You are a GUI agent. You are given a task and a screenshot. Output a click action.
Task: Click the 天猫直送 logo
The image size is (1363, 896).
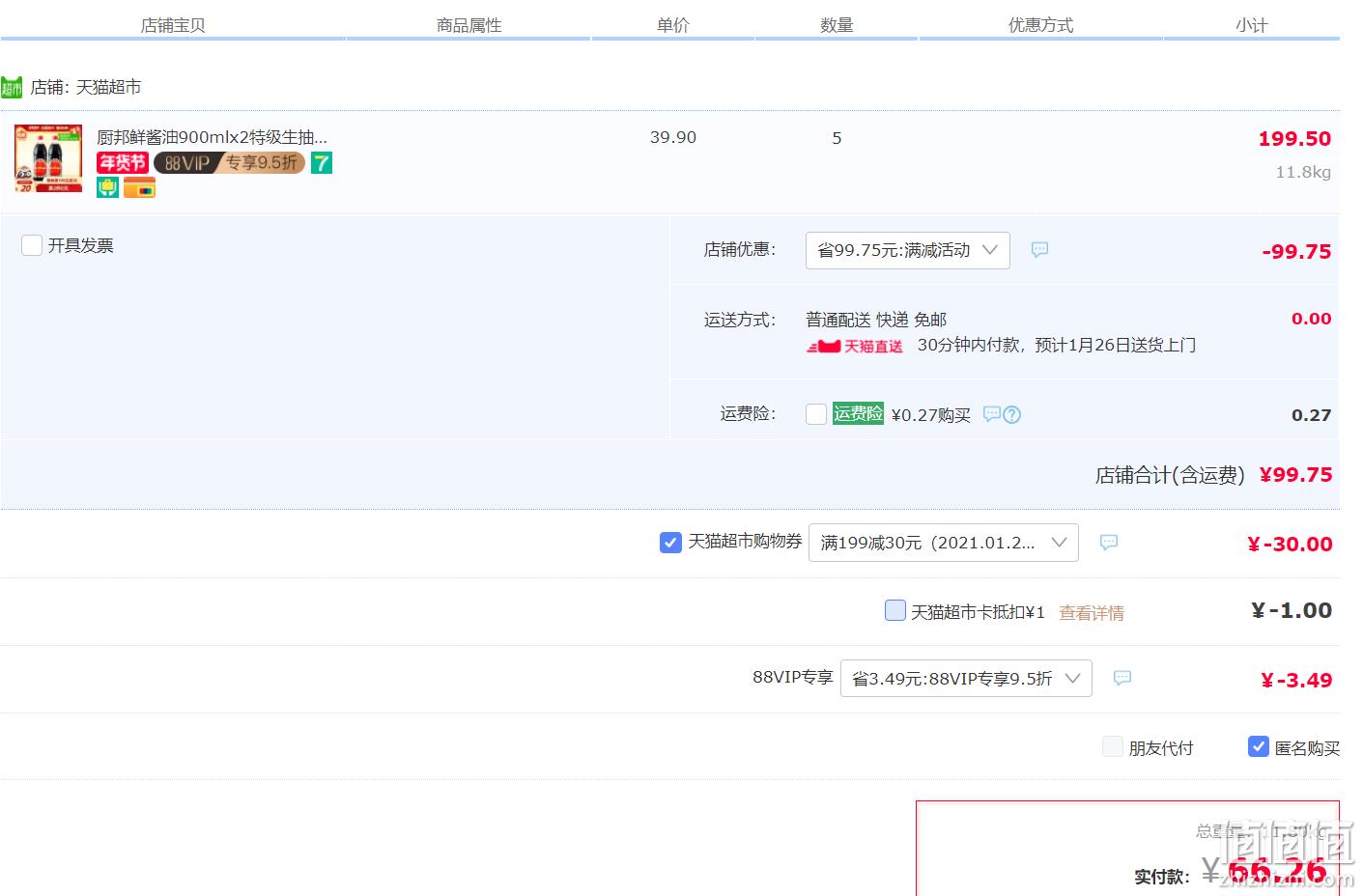pos(855,346)
